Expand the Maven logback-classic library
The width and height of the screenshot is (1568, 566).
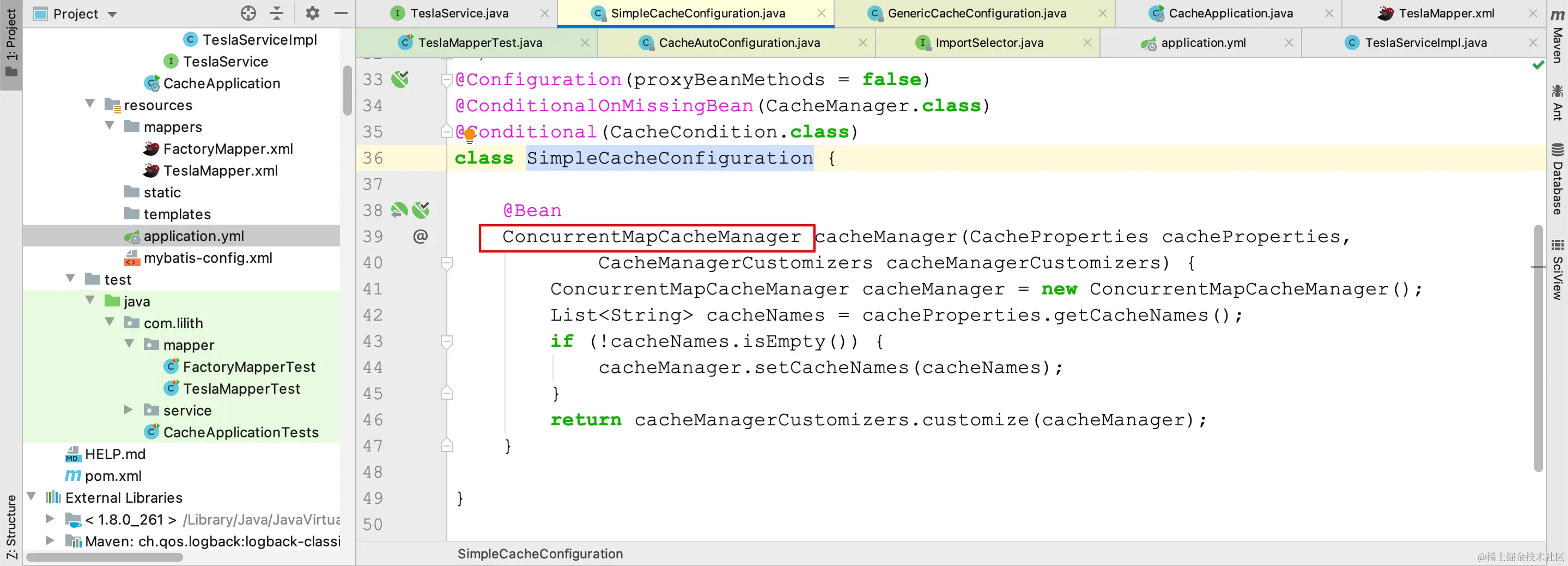pyautogui.click(x=51, y=541)
